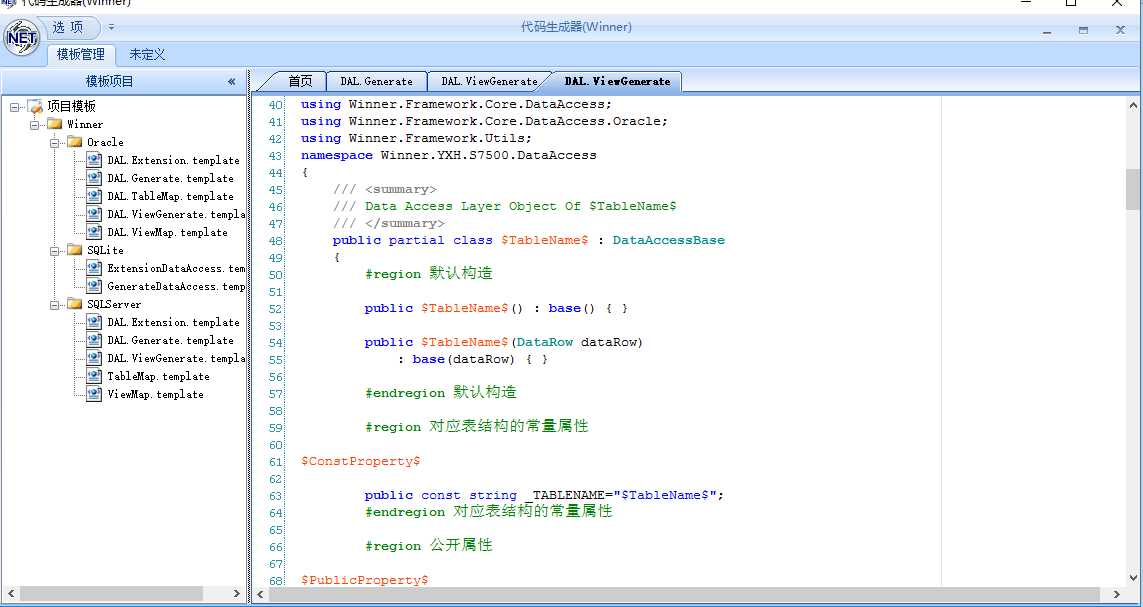Select TableMap.template under SQLServer
This screenshot has height=607, width=1143.
coord(158,377)
